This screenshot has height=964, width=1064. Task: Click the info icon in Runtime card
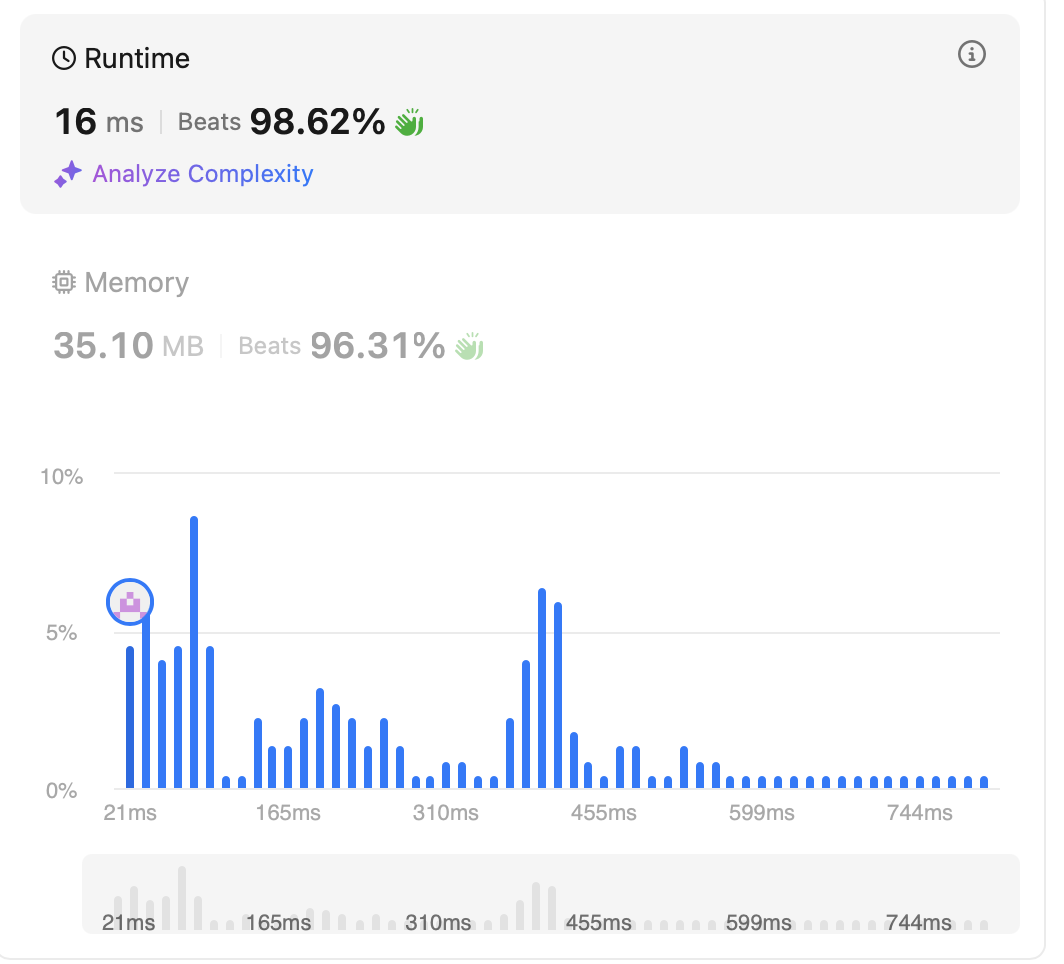point(971,55)
